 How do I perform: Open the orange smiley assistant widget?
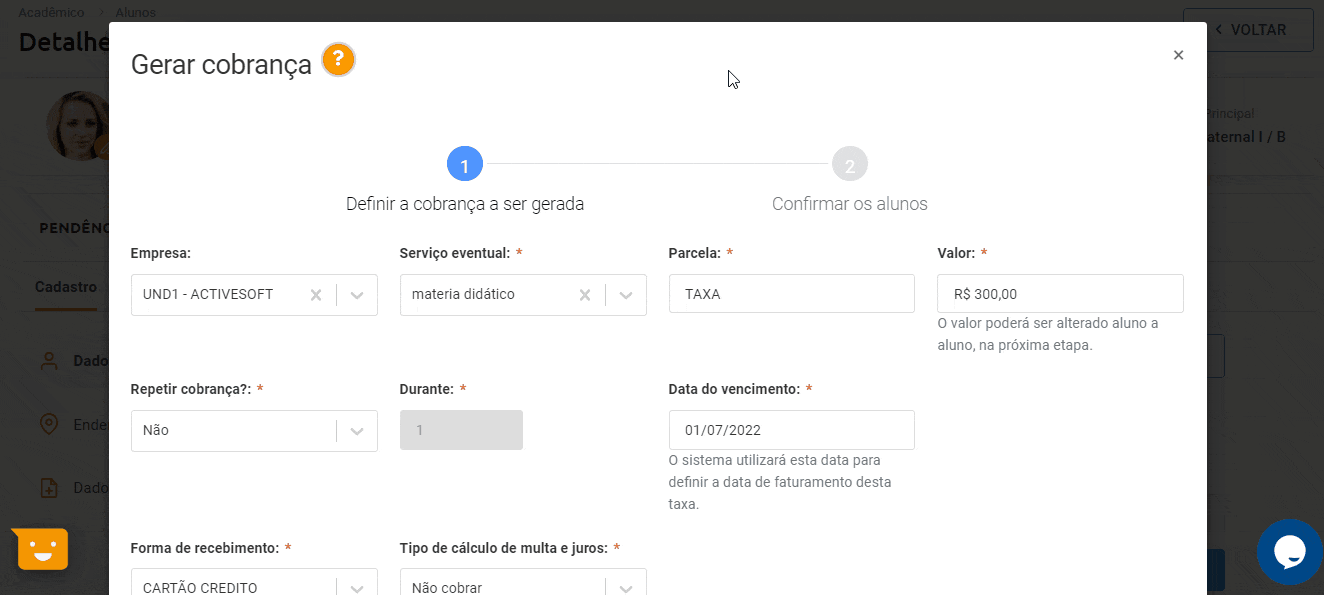point(42,549)
